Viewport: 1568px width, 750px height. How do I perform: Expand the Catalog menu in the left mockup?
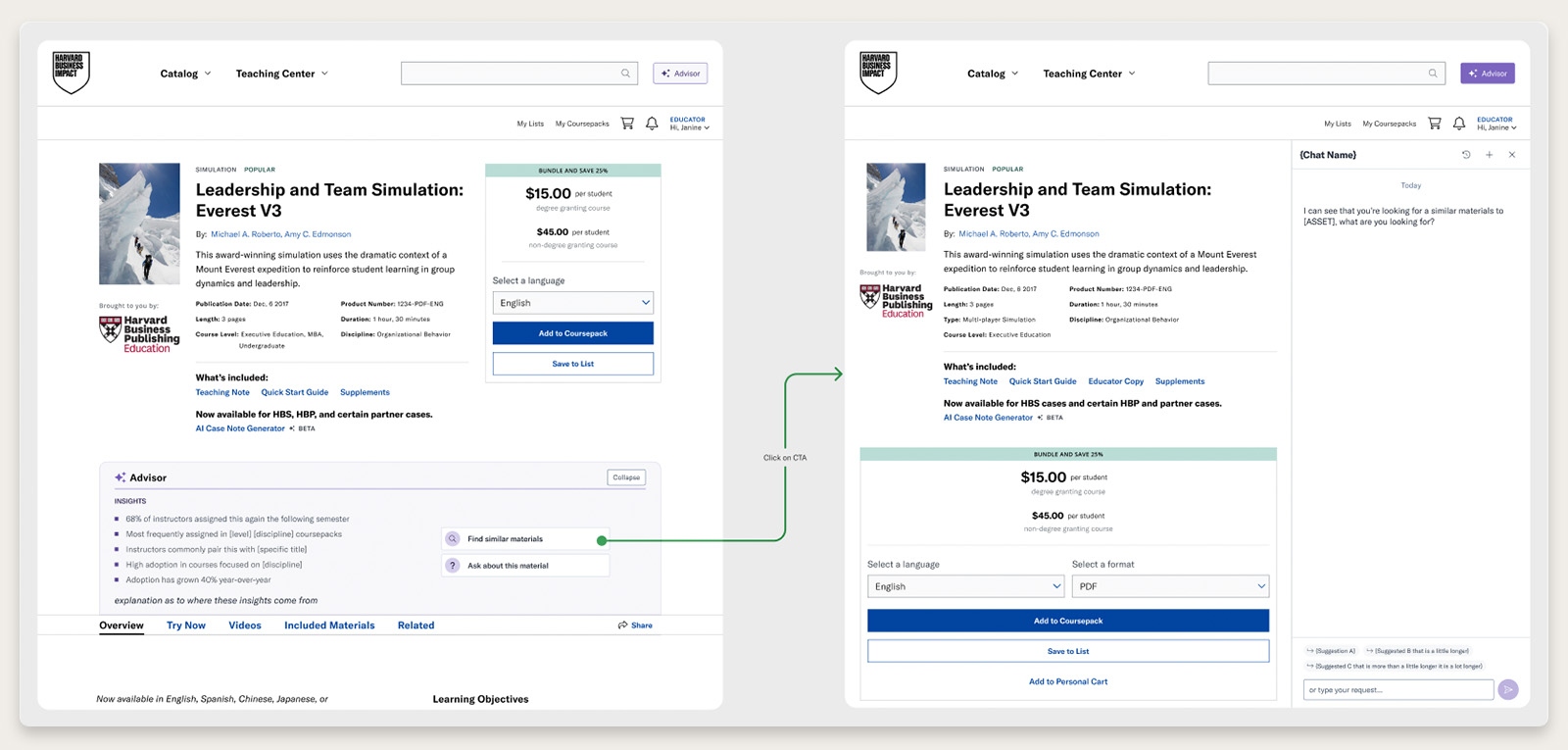click(x=185, y=74)
